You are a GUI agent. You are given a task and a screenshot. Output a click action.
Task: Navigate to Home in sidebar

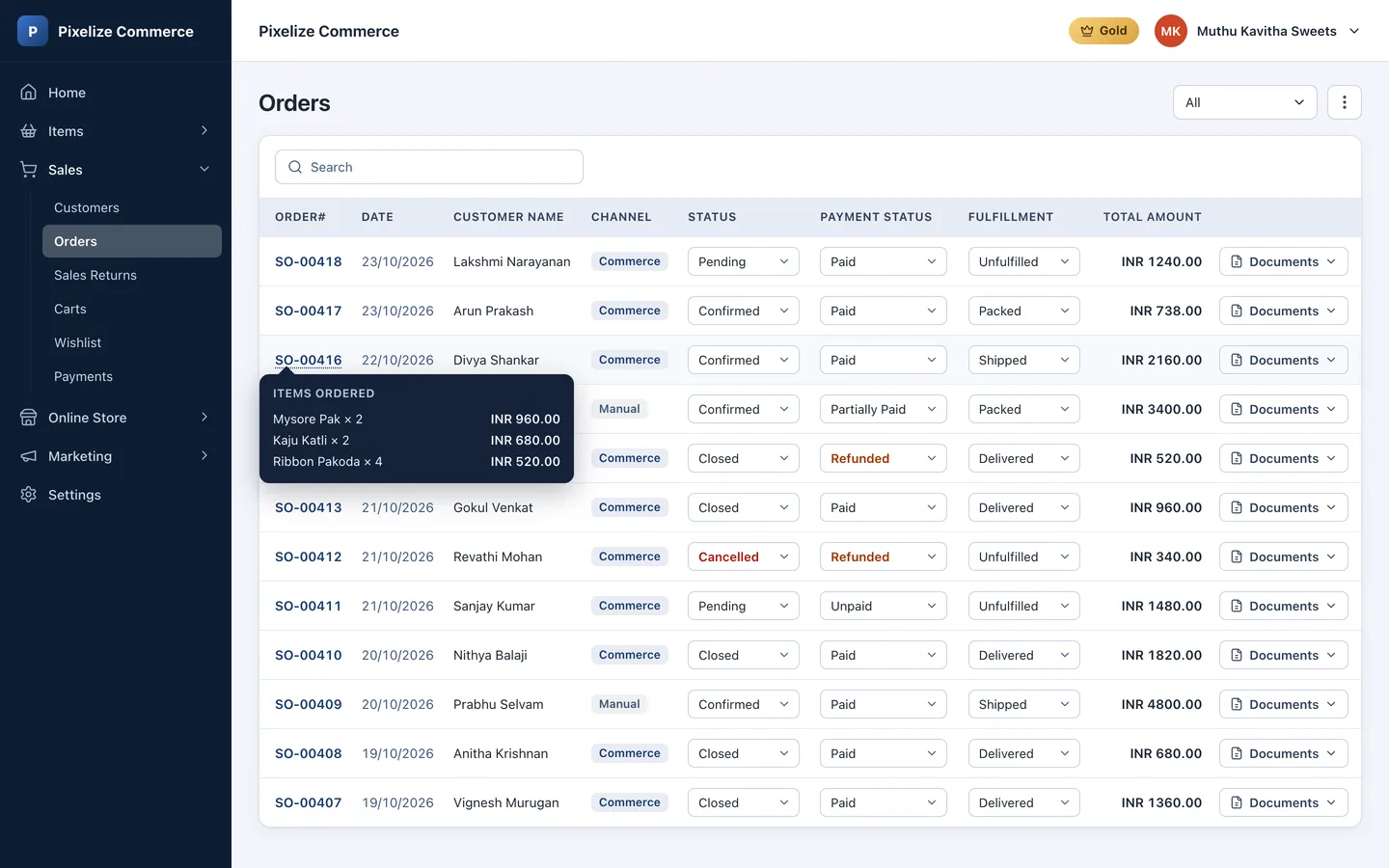pos(116,93)
